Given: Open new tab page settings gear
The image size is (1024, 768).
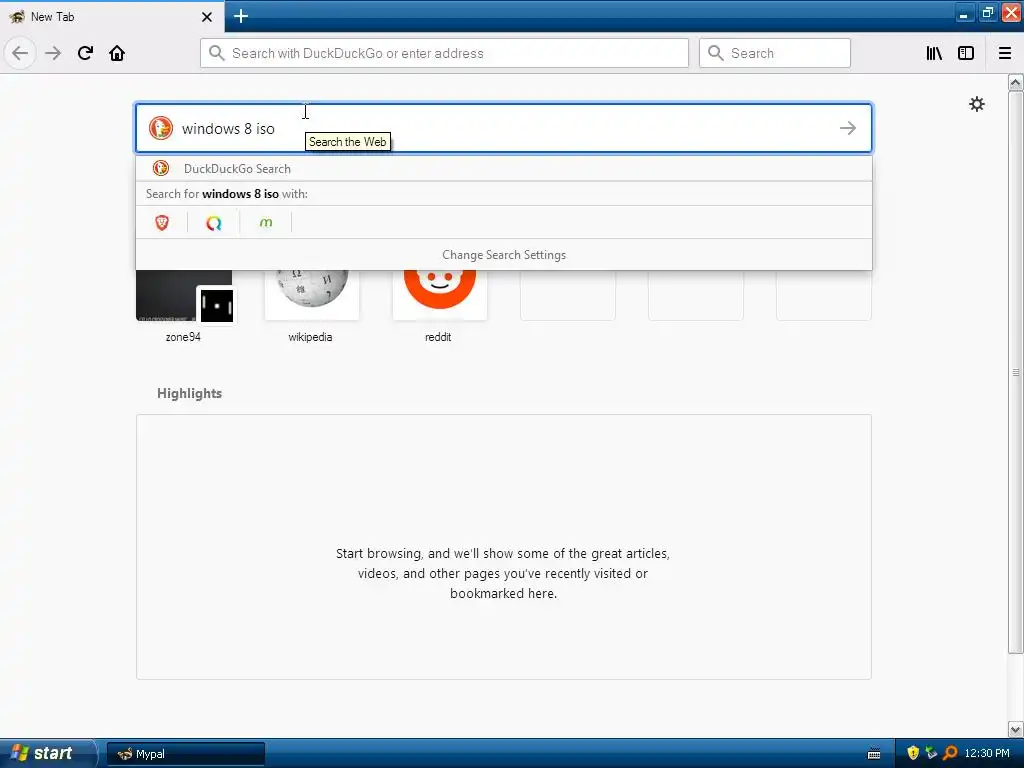Looking at the screenshot, I should [x=976, y=104].
